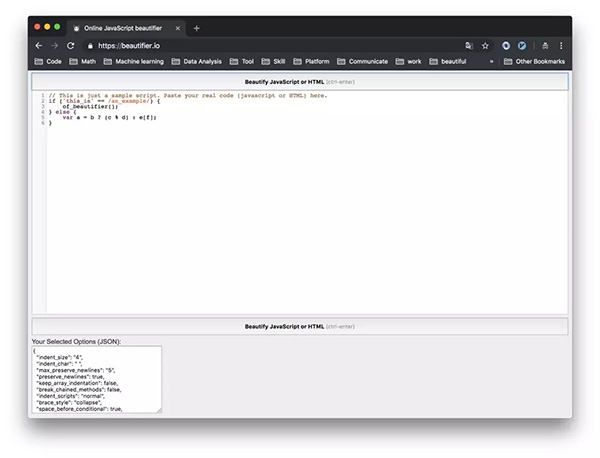Screen dimensions: 600x458
Task: Open the Communicate bookmarks folder
Action: pyautogui.click(x=362, y=62)
